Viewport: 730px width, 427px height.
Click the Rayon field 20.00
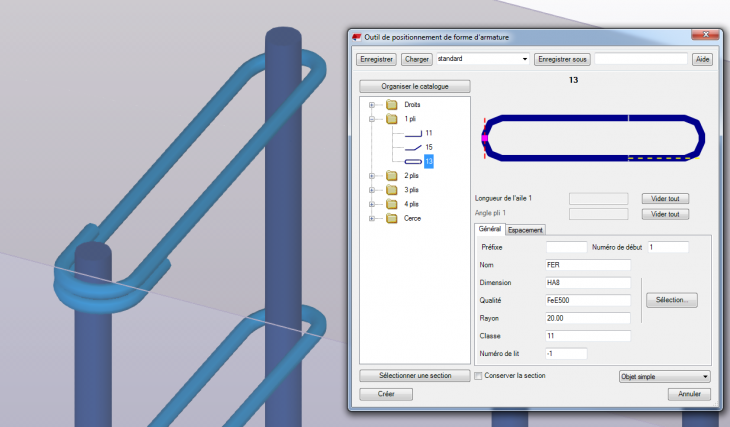click(588, 318)
